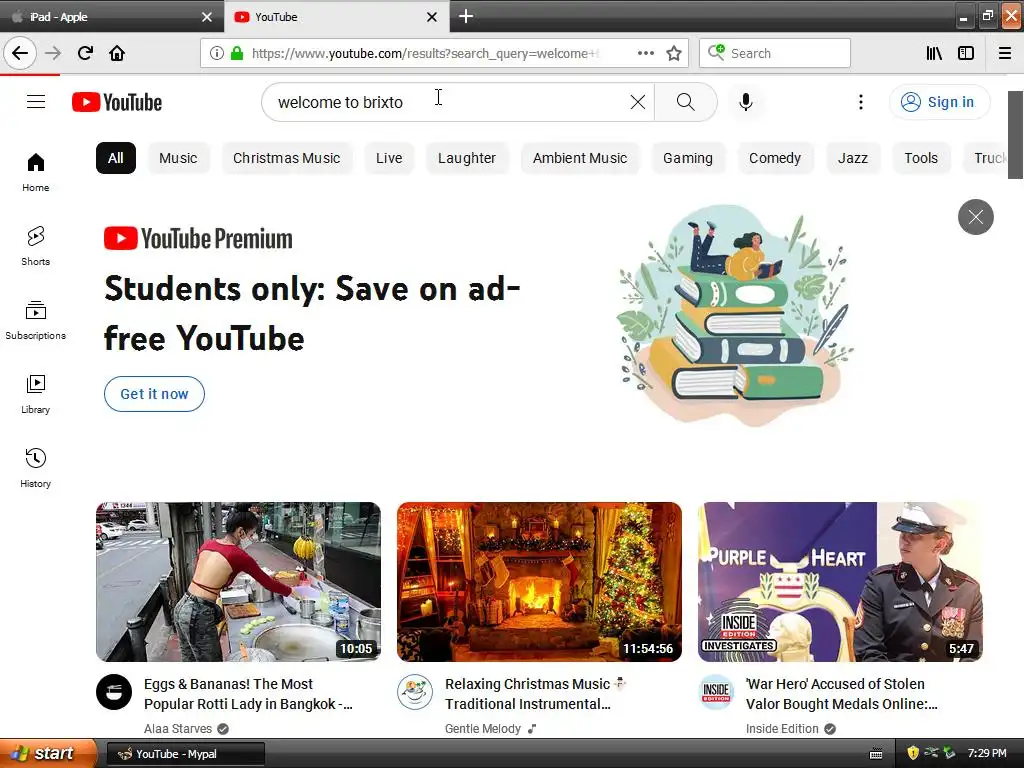This screenshot has width=1024, height=768.
Task: Open Relaxing Christmas Music title link
Action: (534, 694)
